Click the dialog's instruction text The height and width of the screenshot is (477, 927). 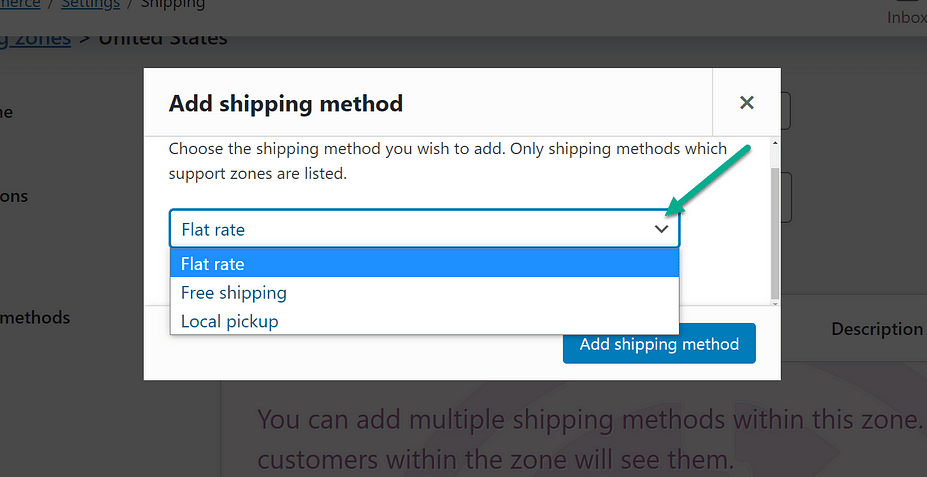(447, 160)
